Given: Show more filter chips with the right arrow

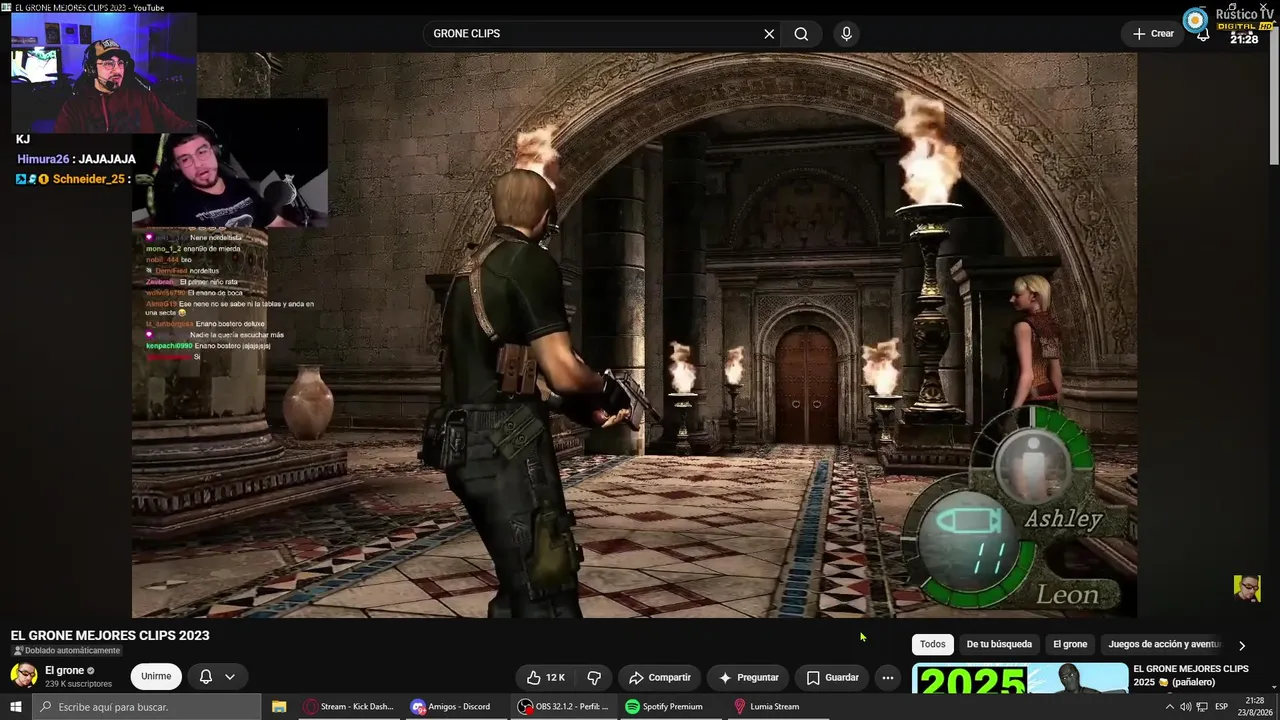Looking at the screenshot, I should [1242, 646].
